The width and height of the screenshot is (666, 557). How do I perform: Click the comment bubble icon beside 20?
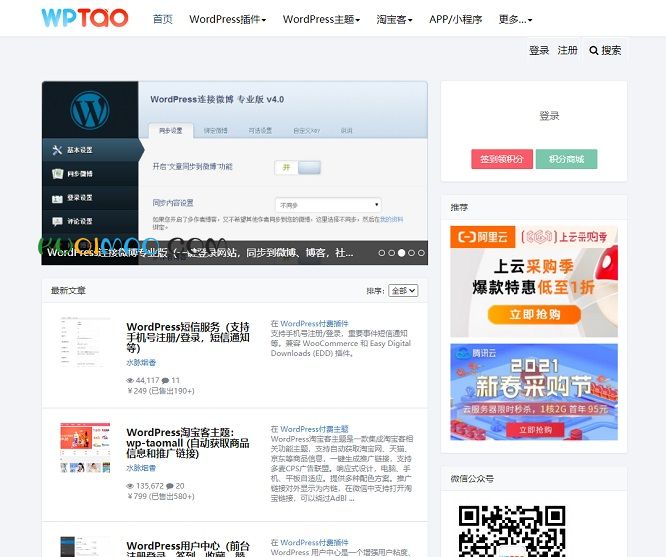pos(169,486)
